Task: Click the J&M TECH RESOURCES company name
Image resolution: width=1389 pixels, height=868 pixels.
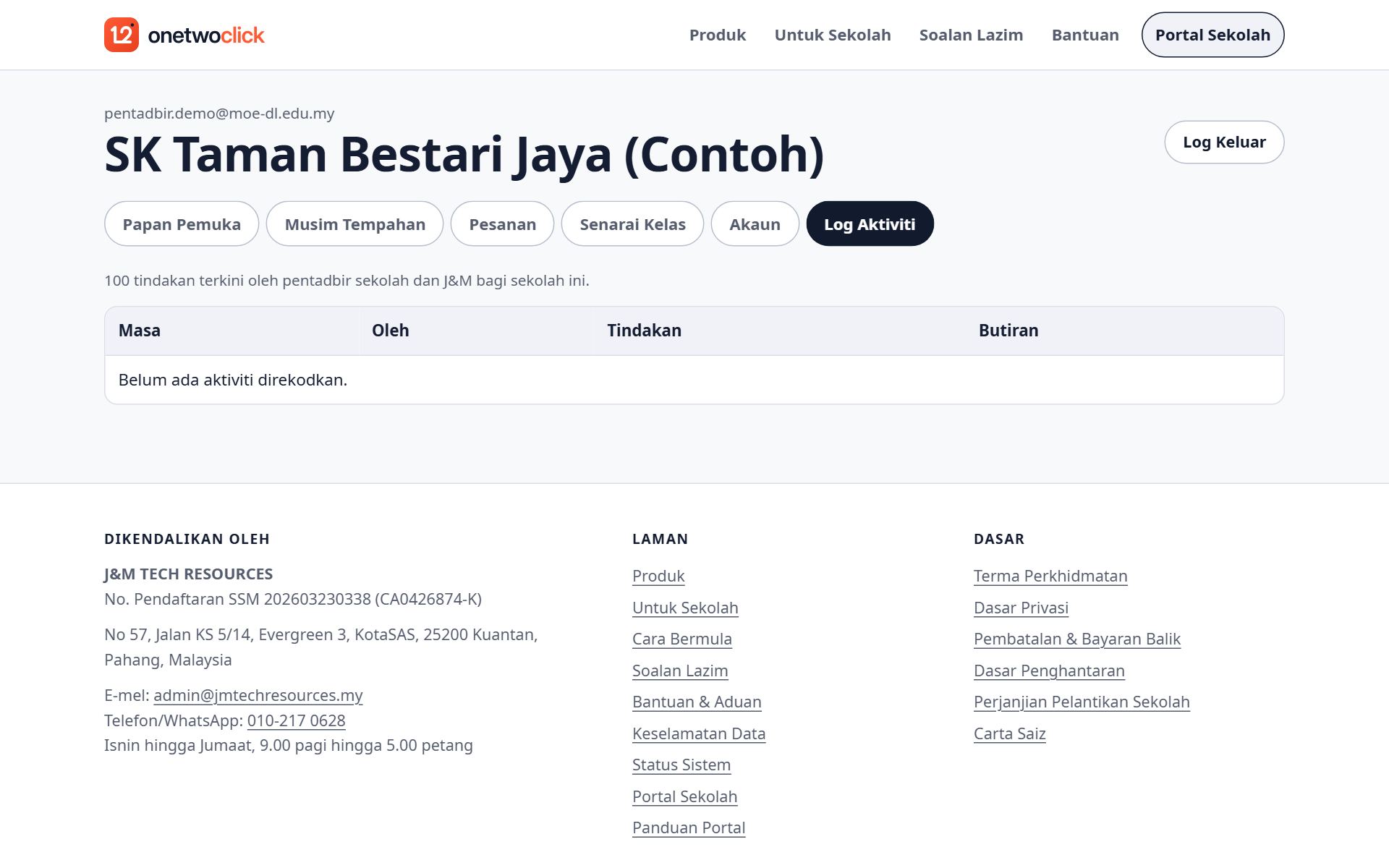Action: coord(188,574)
